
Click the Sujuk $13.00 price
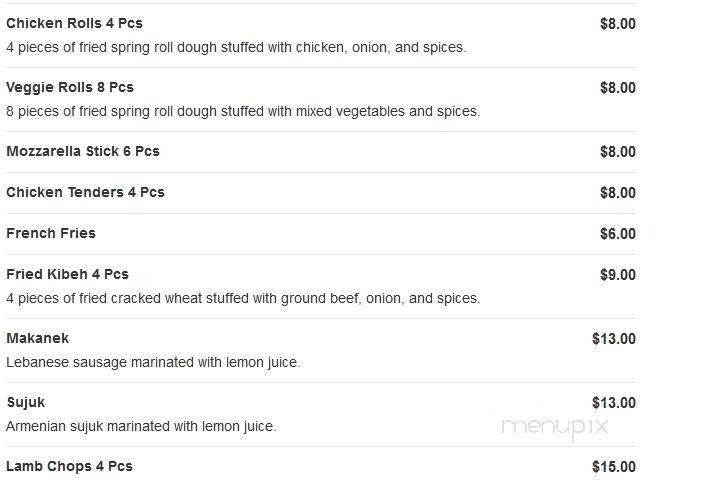click(x=614, y=403)
